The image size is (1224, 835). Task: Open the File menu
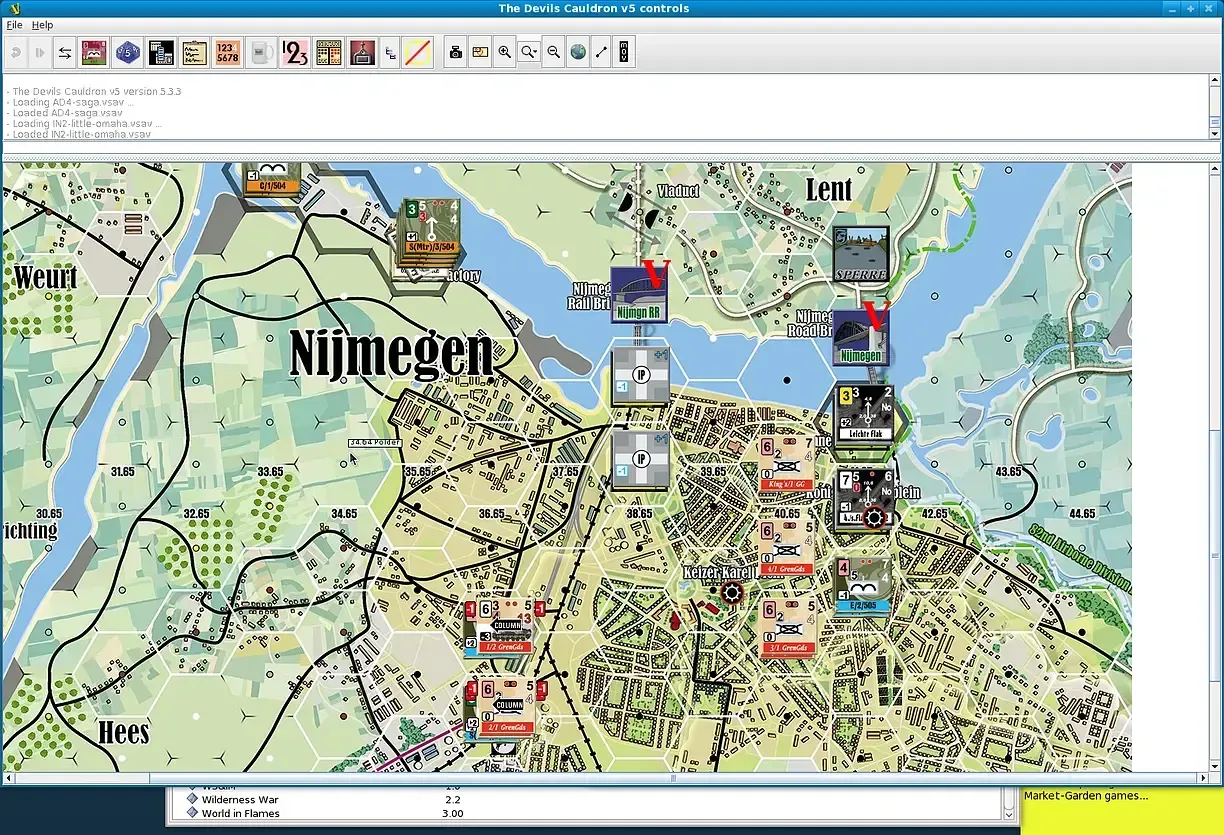tap(14, 24)
